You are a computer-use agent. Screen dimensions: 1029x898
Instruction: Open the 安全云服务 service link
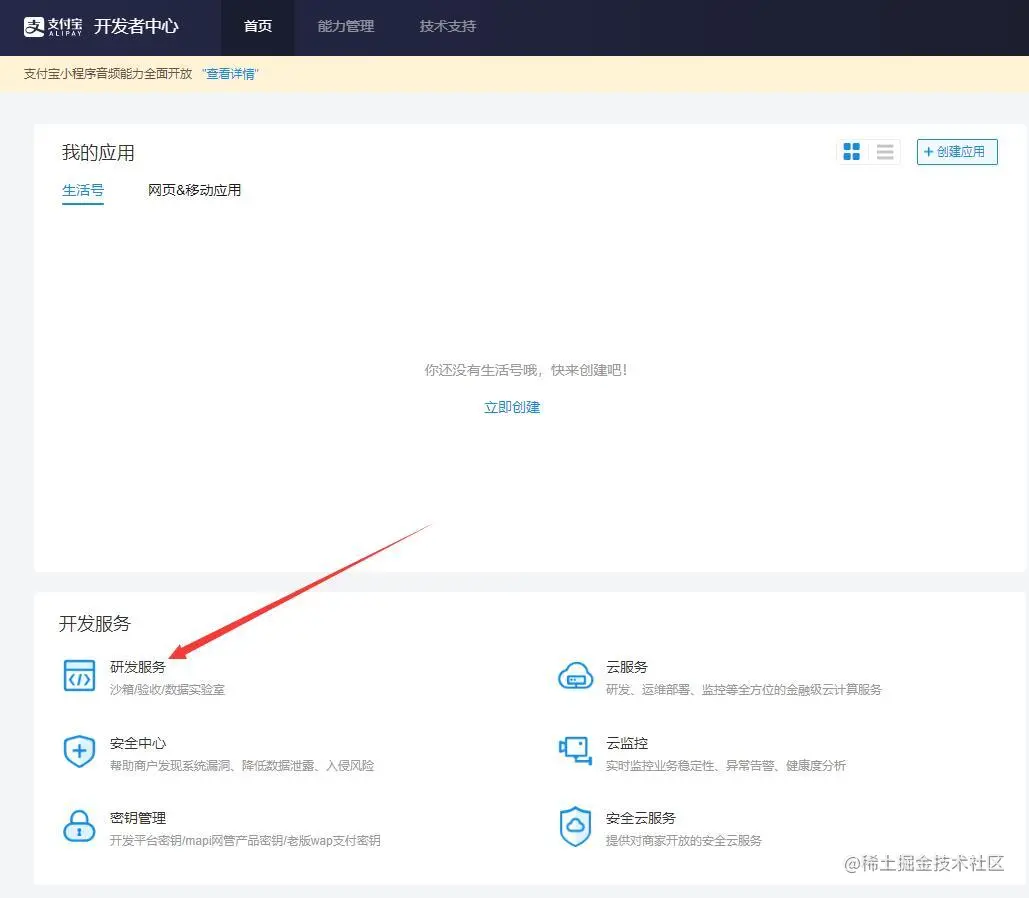click(x=640, y=818)
